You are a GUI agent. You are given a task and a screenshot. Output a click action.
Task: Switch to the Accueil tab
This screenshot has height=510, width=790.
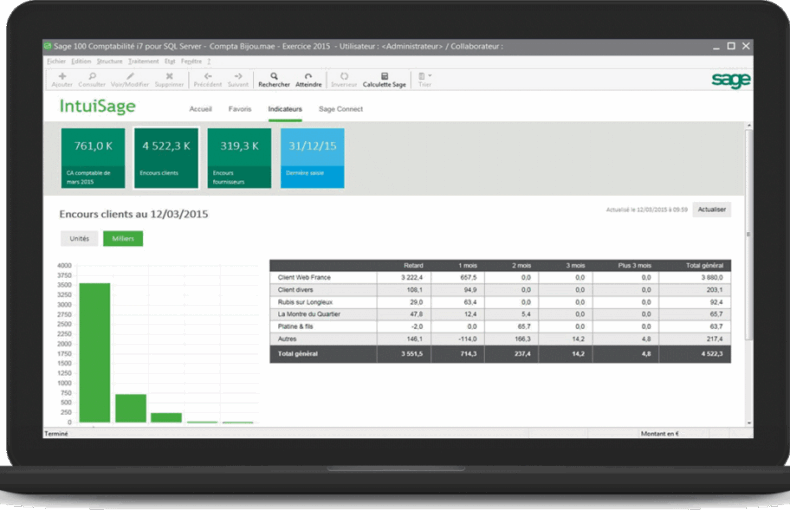[x=201, y=109]
